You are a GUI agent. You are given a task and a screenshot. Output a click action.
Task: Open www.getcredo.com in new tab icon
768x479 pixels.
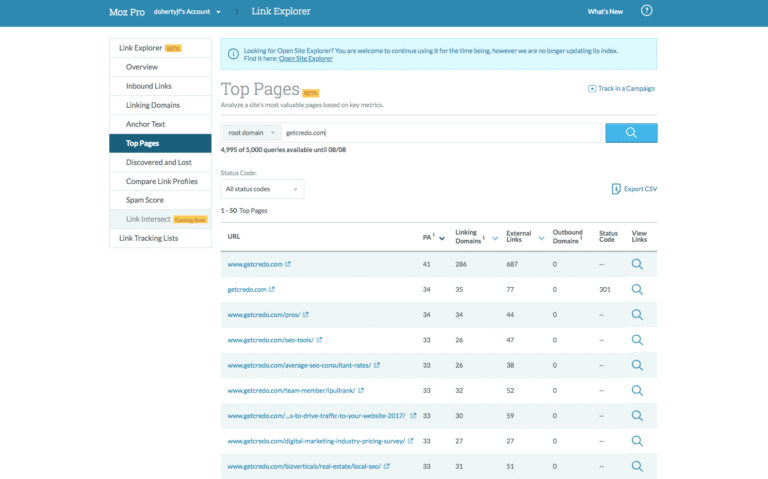pyautogui.click(x=288, y=264)
